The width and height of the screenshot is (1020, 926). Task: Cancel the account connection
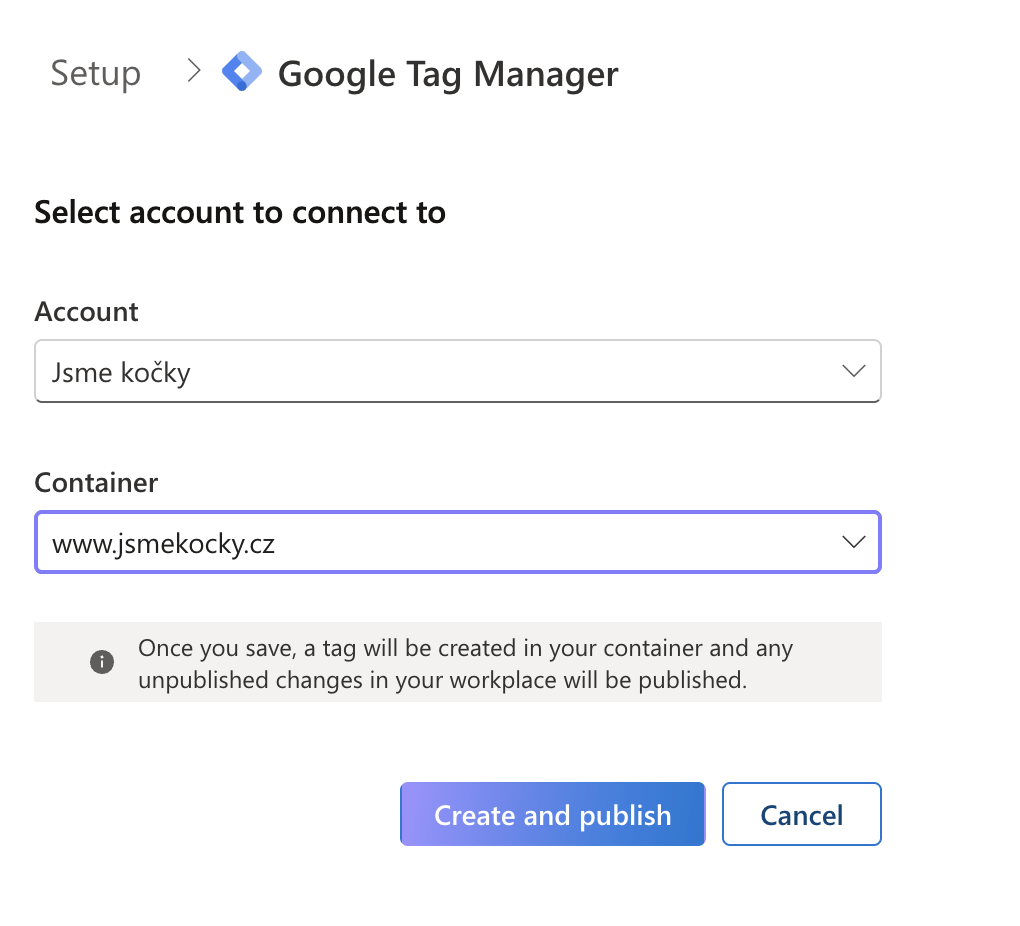(801, 814)
